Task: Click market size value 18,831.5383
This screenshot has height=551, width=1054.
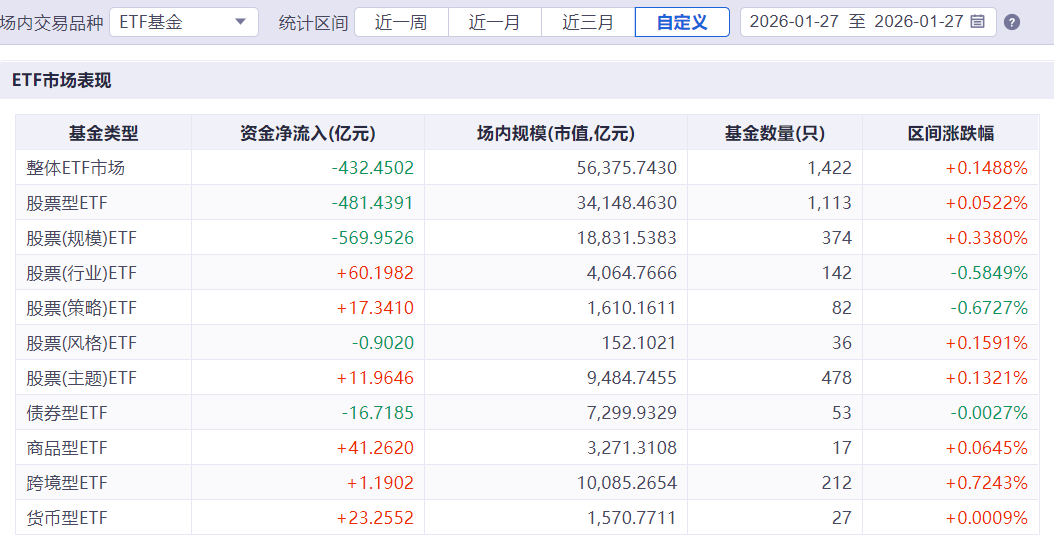Action: (626, 238)
